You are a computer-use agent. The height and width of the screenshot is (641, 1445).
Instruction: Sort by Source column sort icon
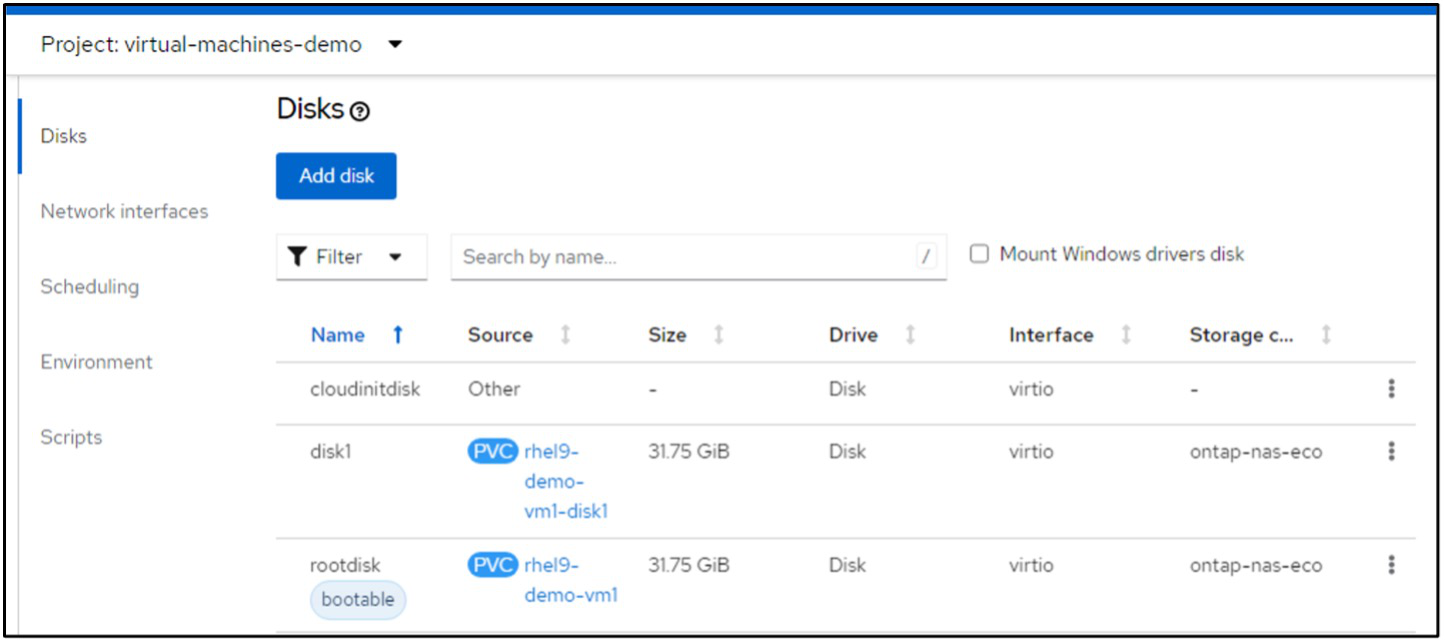pyautogui.click(x=565, y=335)
